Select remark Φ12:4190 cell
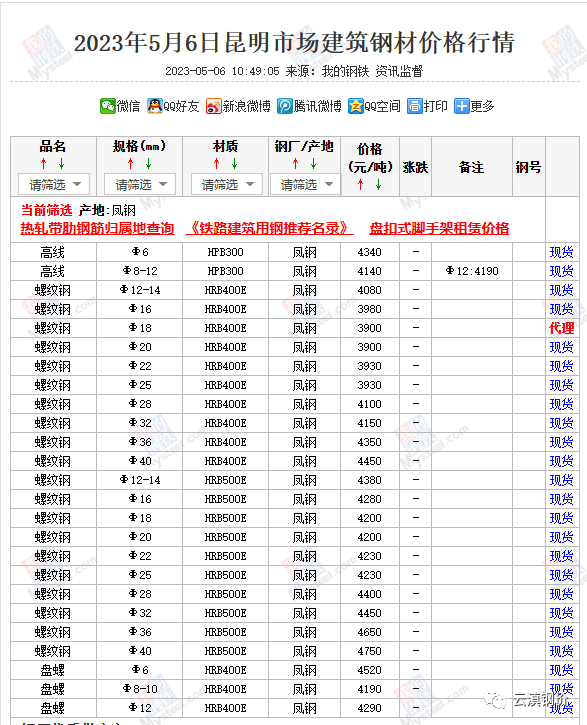This screenshot has height=725, width=587. [x=472, y=271]
